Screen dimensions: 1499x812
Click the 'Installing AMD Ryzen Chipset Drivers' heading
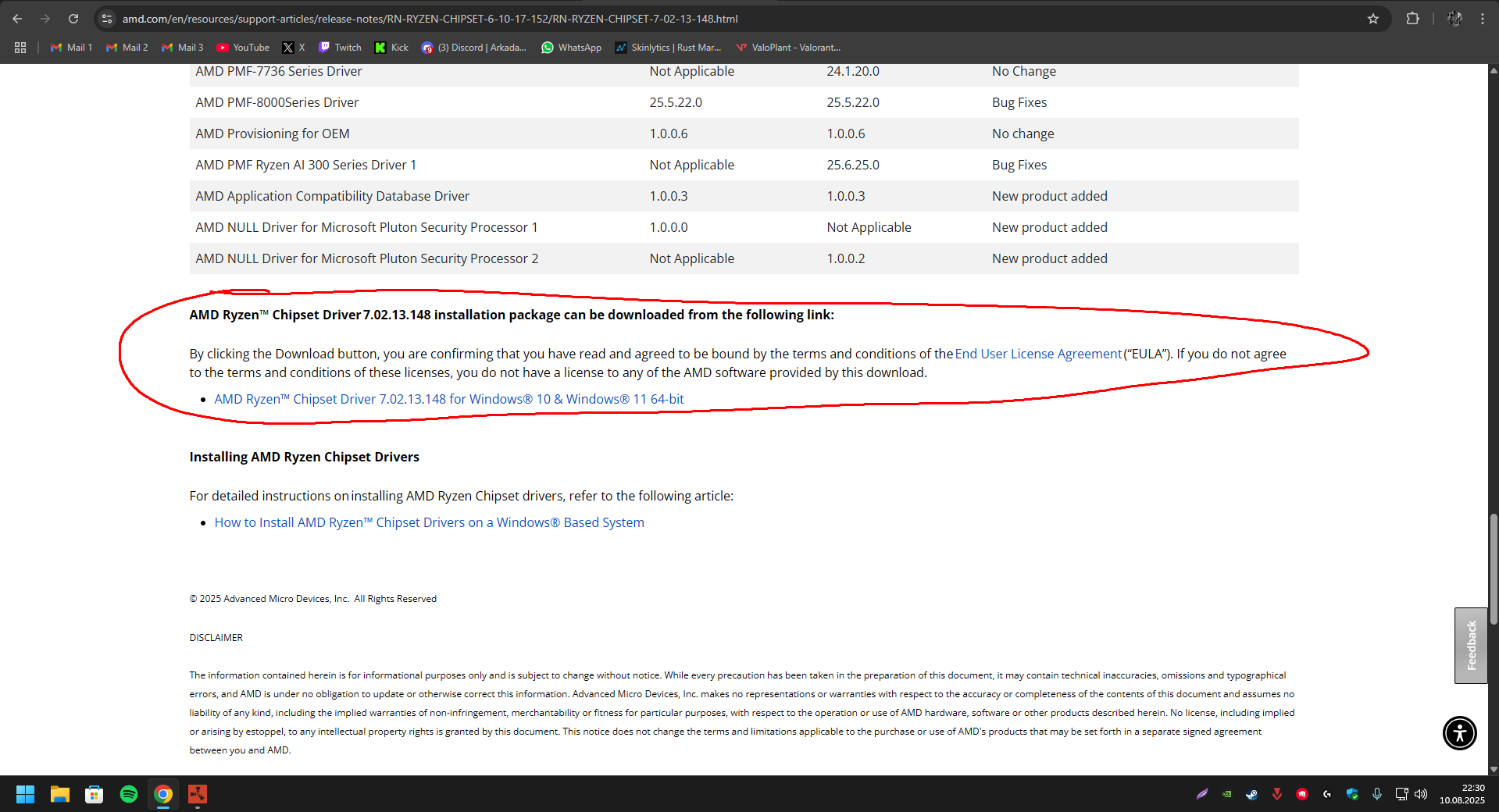point(305,457)
